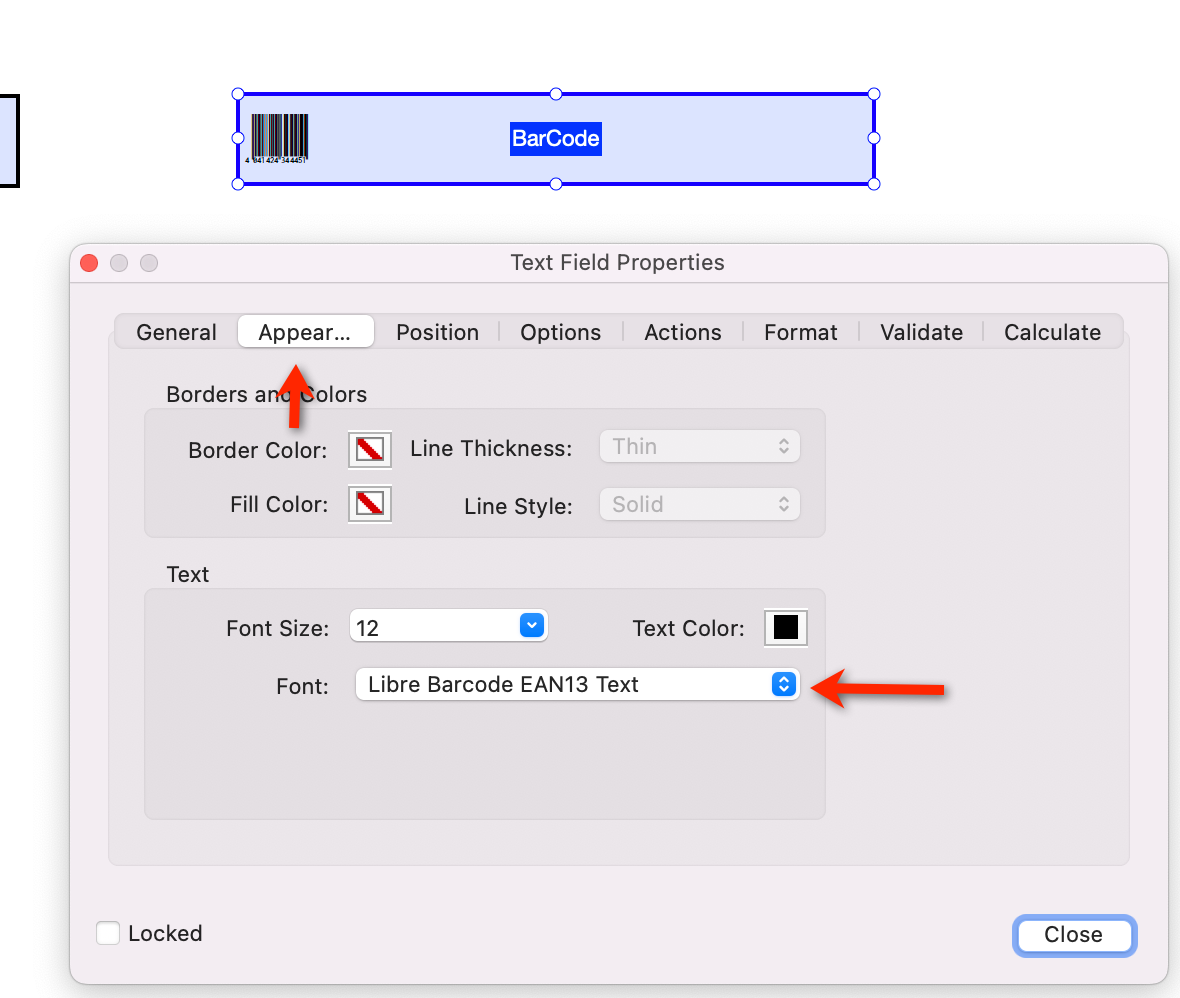Viewport: 1180px width, 998px height.
Task: Open the Actions tab
Action: (x=683, y=332)
